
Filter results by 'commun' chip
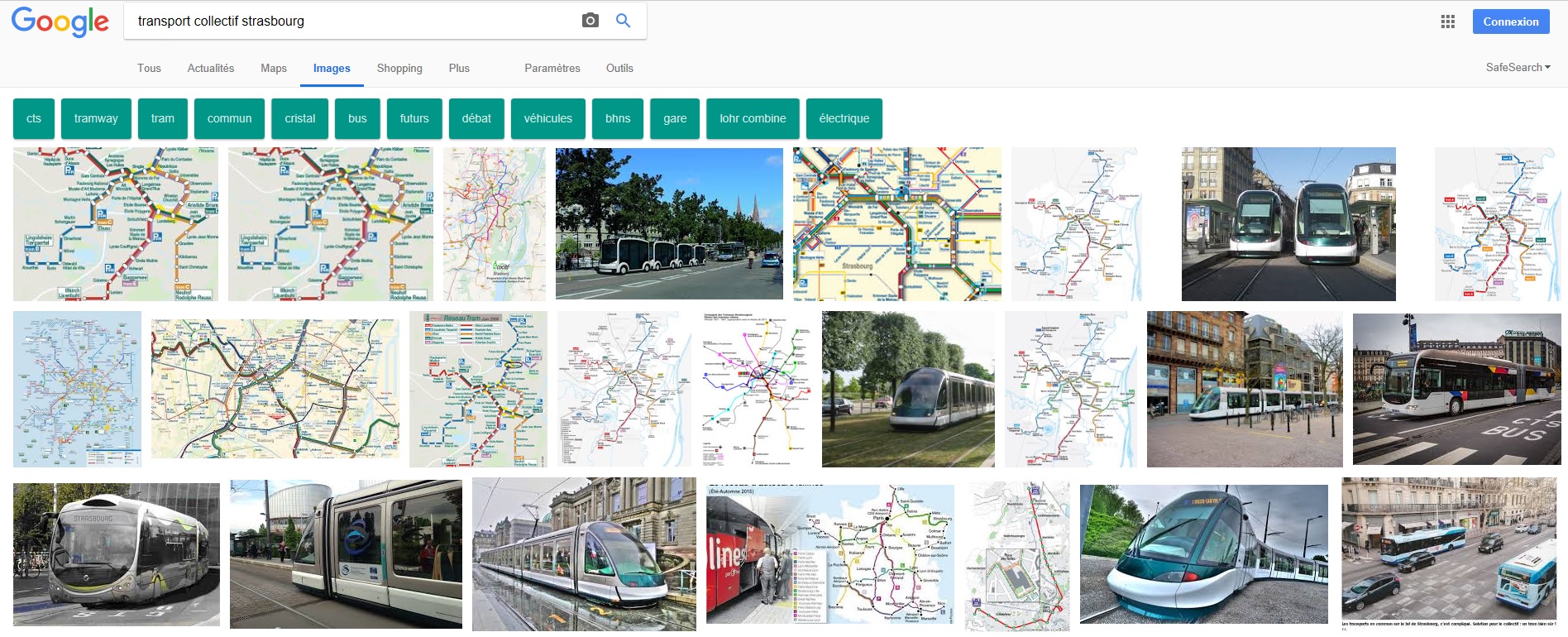(x=229, y=118)
